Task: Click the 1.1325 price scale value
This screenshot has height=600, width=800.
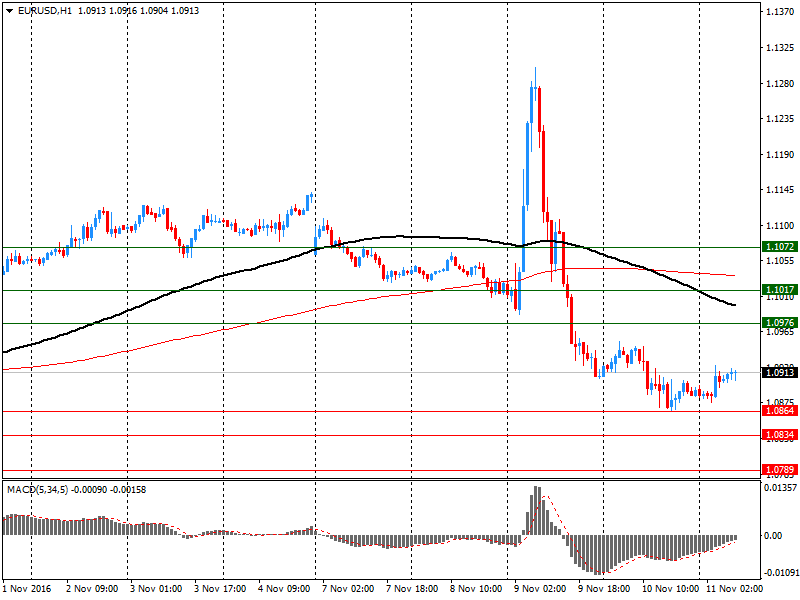Action: coord(780,48)
